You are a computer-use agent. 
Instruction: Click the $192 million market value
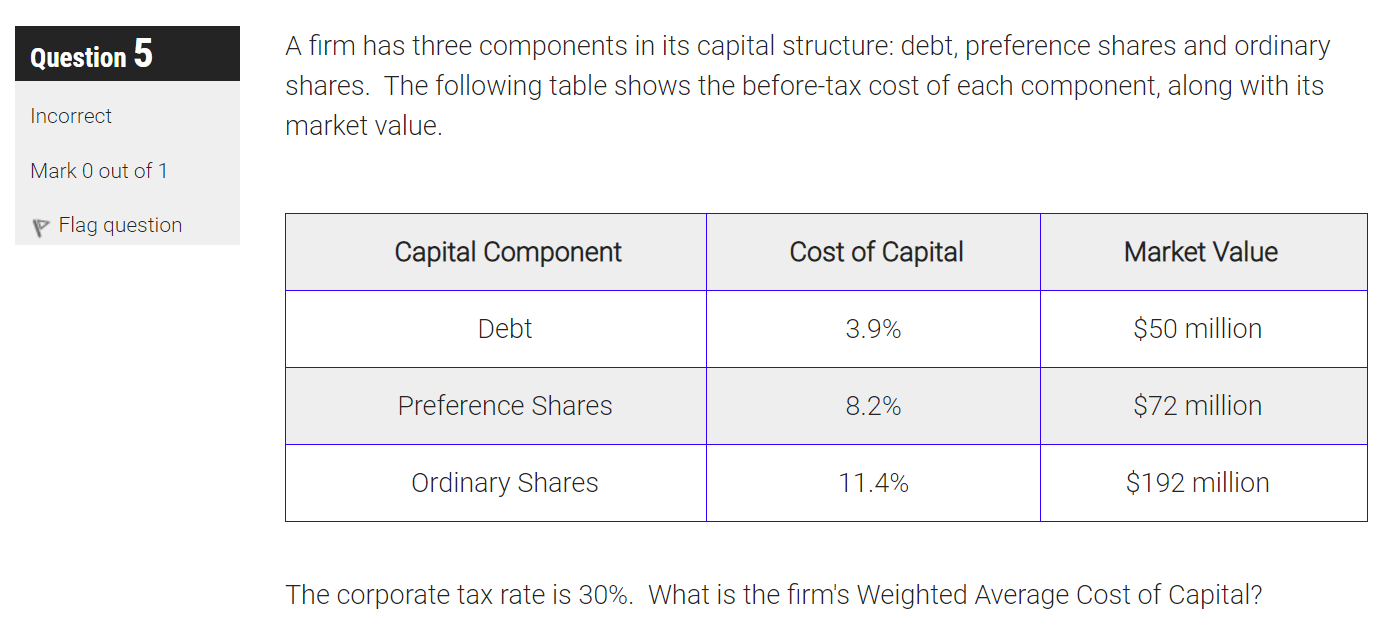(x=1200, y=482)
